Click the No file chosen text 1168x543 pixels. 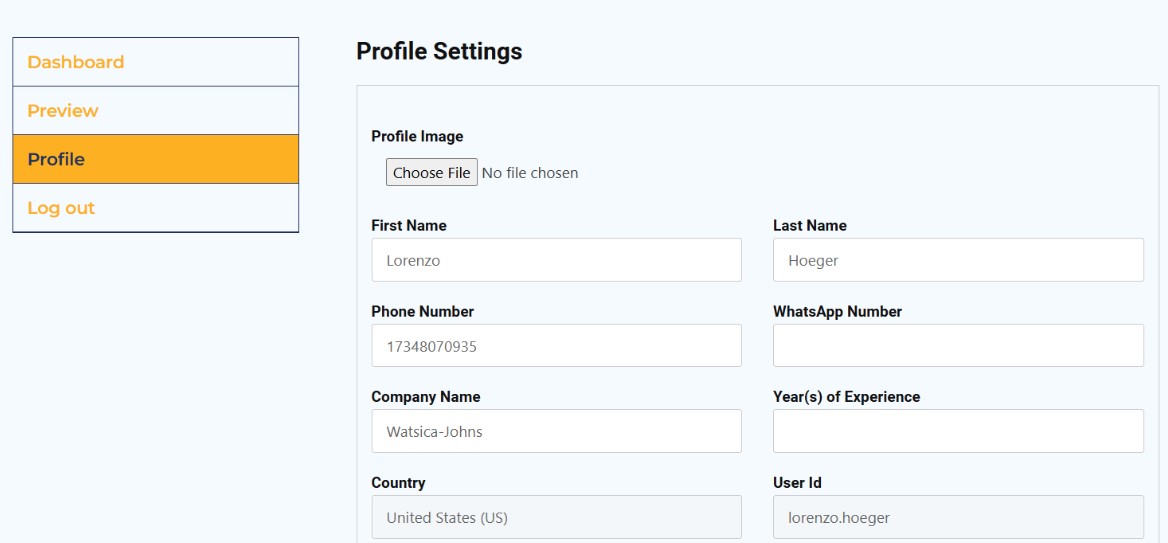[x=530, y=173]
